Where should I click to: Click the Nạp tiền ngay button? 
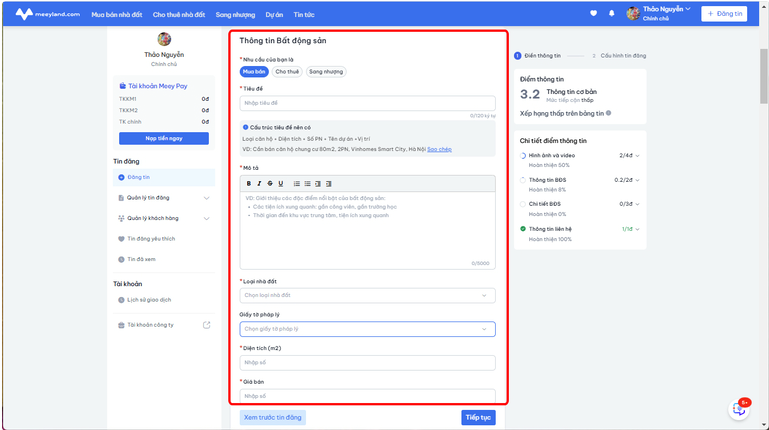pos(164,138)
